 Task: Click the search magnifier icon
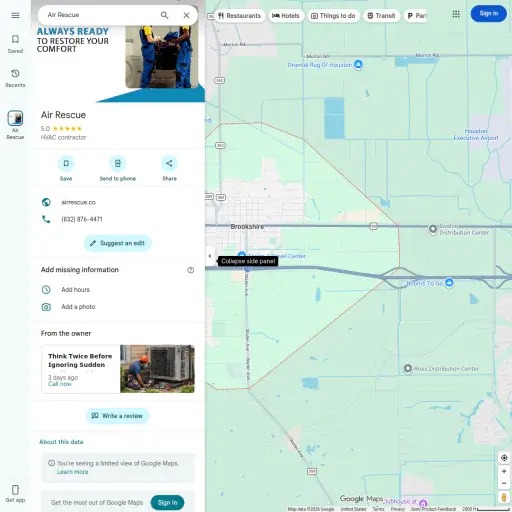[x=164, y=15]
